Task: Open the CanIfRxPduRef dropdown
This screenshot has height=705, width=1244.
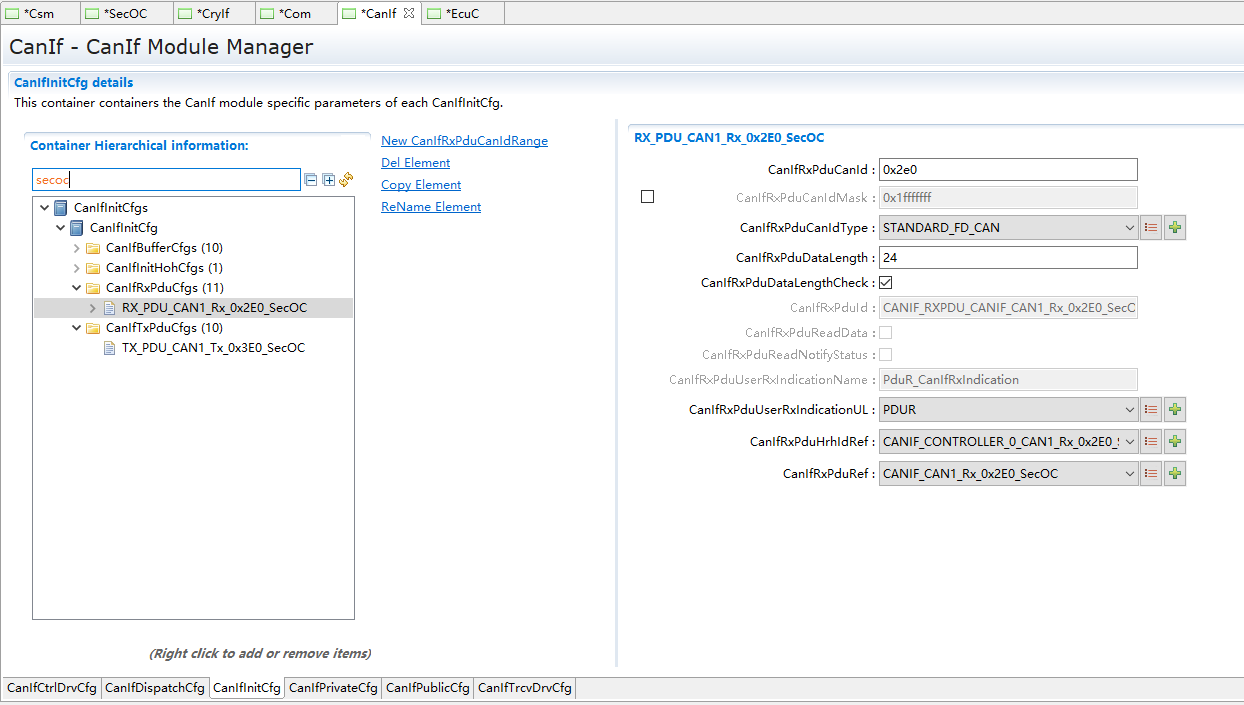Action: coord(1129,474)
